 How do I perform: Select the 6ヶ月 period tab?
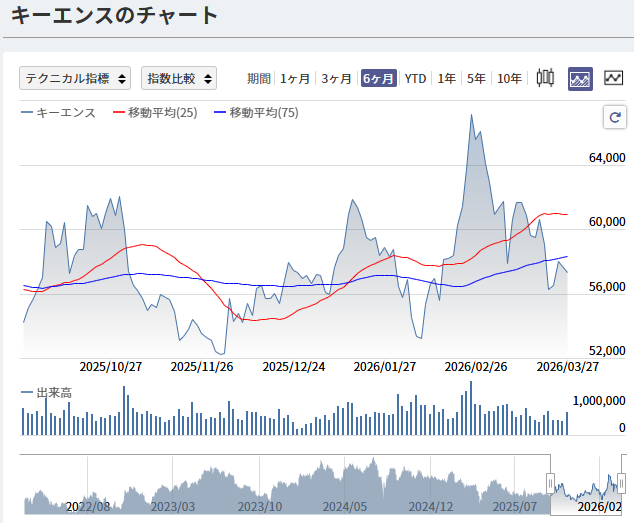pos(378,78)
